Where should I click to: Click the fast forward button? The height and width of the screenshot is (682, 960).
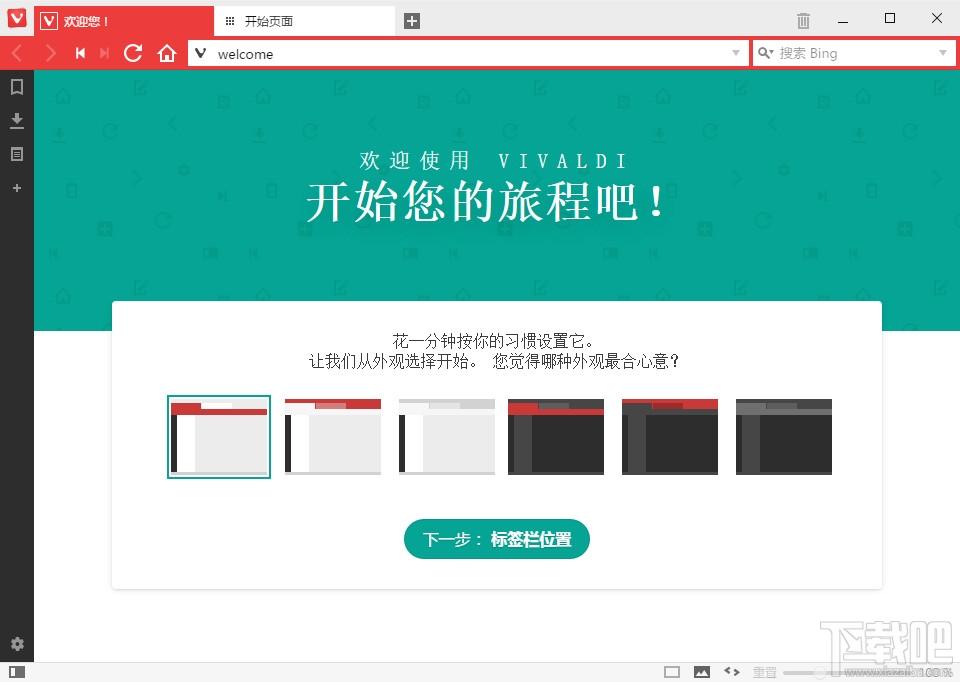(104, 53)
